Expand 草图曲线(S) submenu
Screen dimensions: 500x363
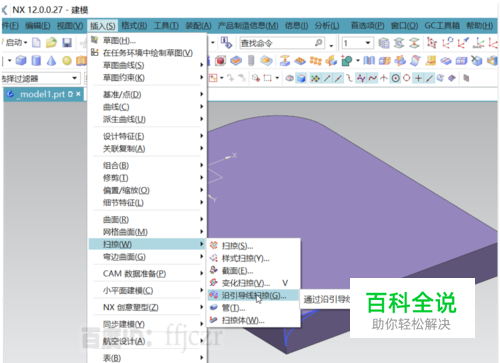tap(147, 65)
